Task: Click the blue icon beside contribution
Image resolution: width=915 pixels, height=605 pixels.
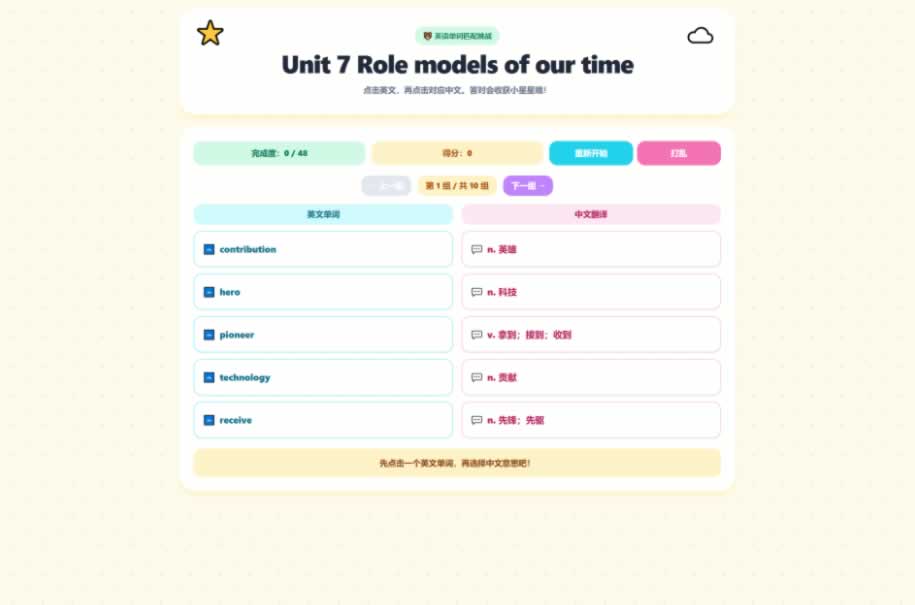Action: click(x=209, y=249)
